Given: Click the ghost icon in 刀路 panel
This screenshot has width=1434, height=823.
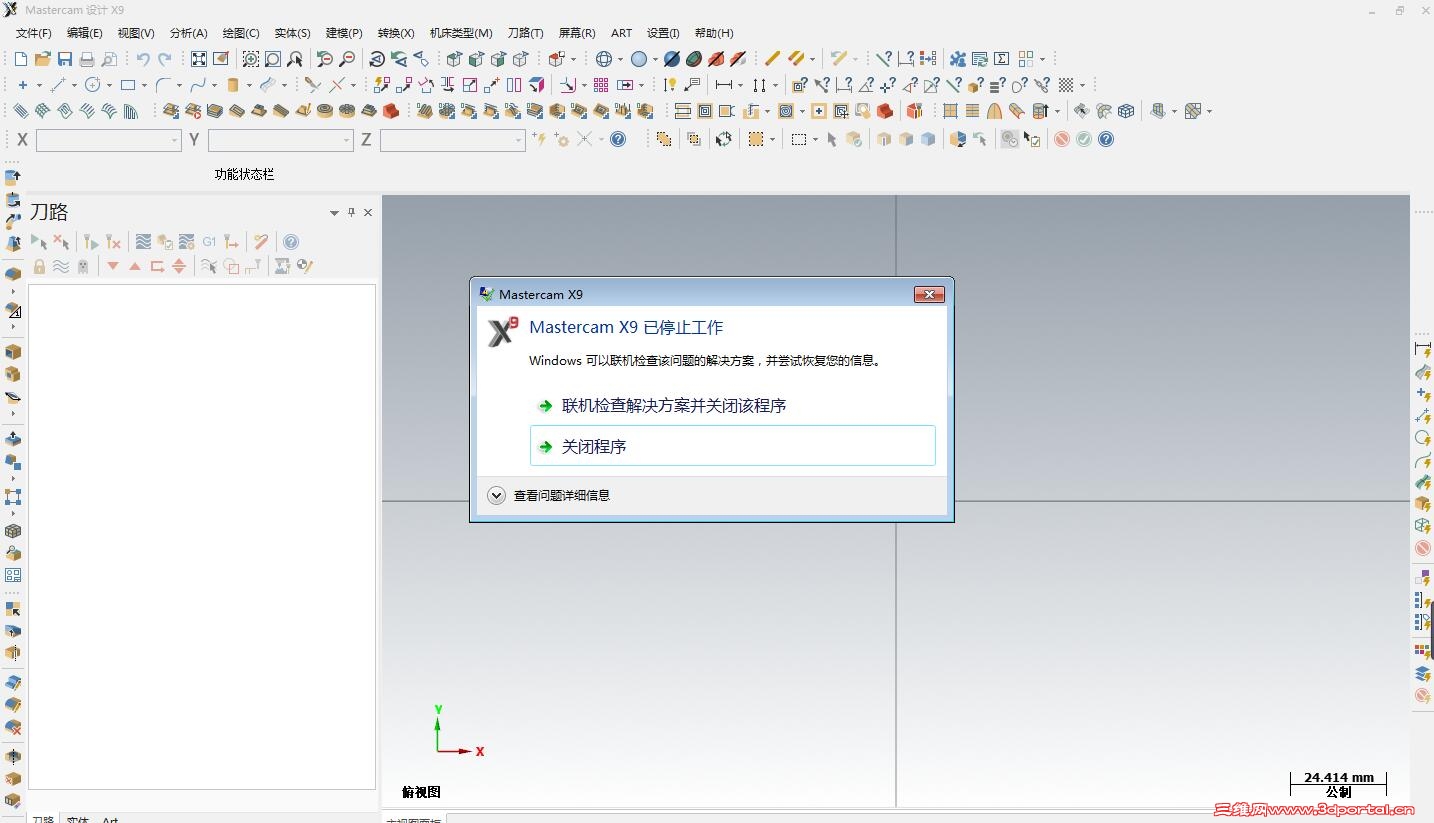Looking at the screenshot, I should point(83,266).
